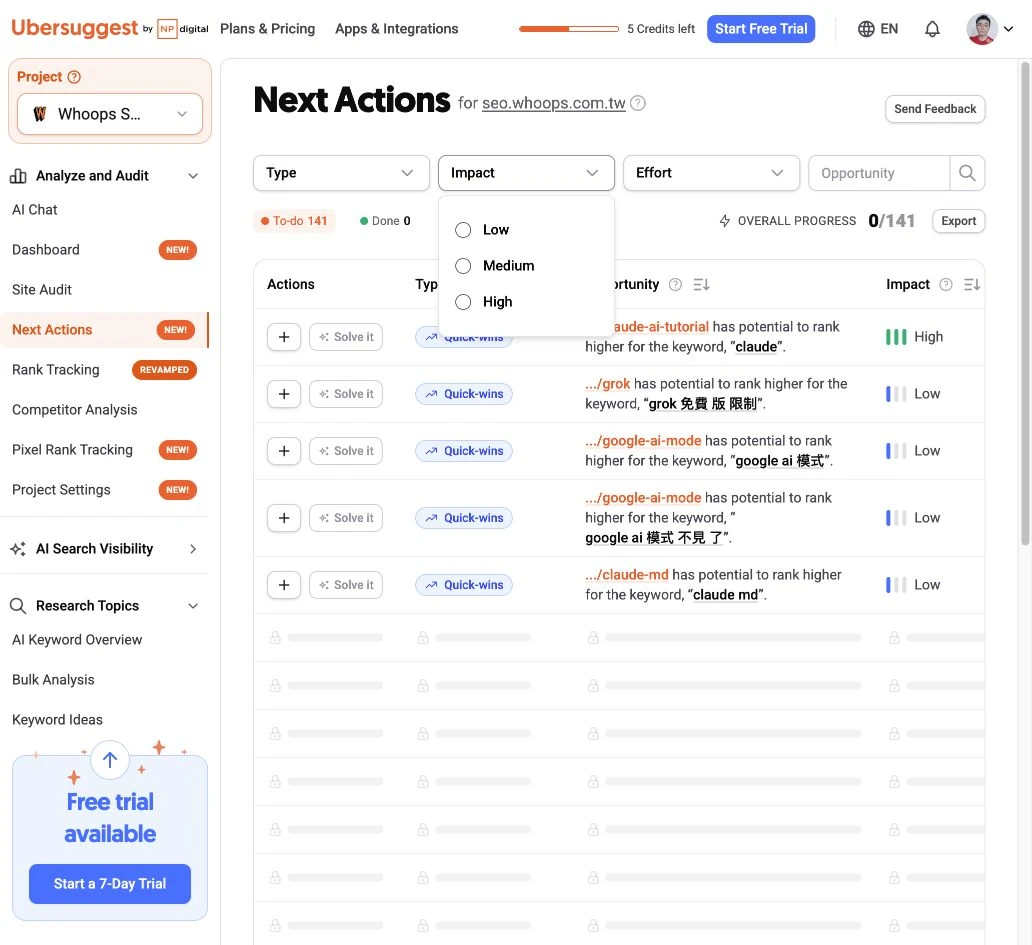Click the globe language icon
Viewport: 1032px width, 945px height.
coord(866,29)
